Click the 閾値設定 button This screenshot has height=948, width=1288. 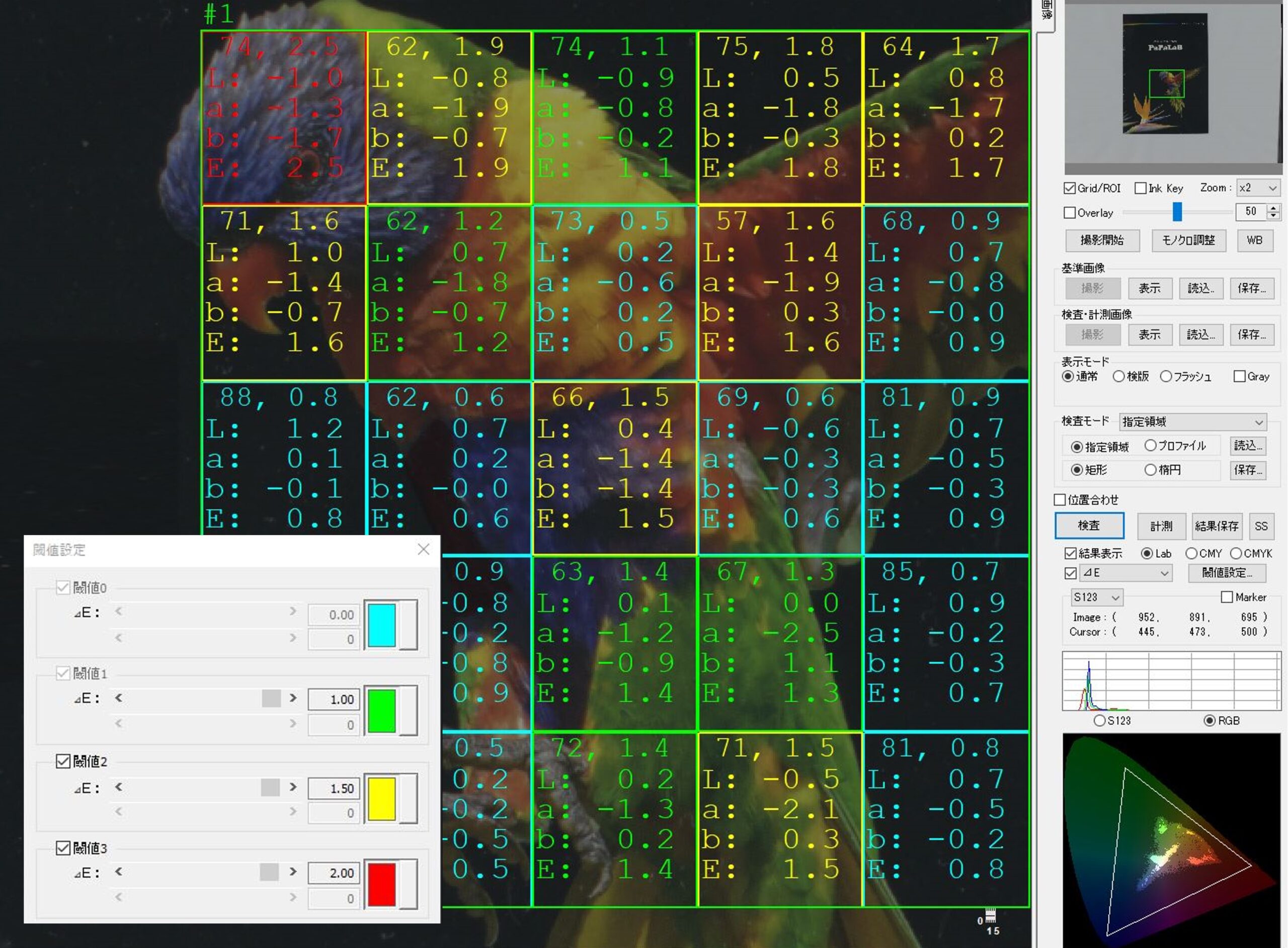pos(1227,573)
